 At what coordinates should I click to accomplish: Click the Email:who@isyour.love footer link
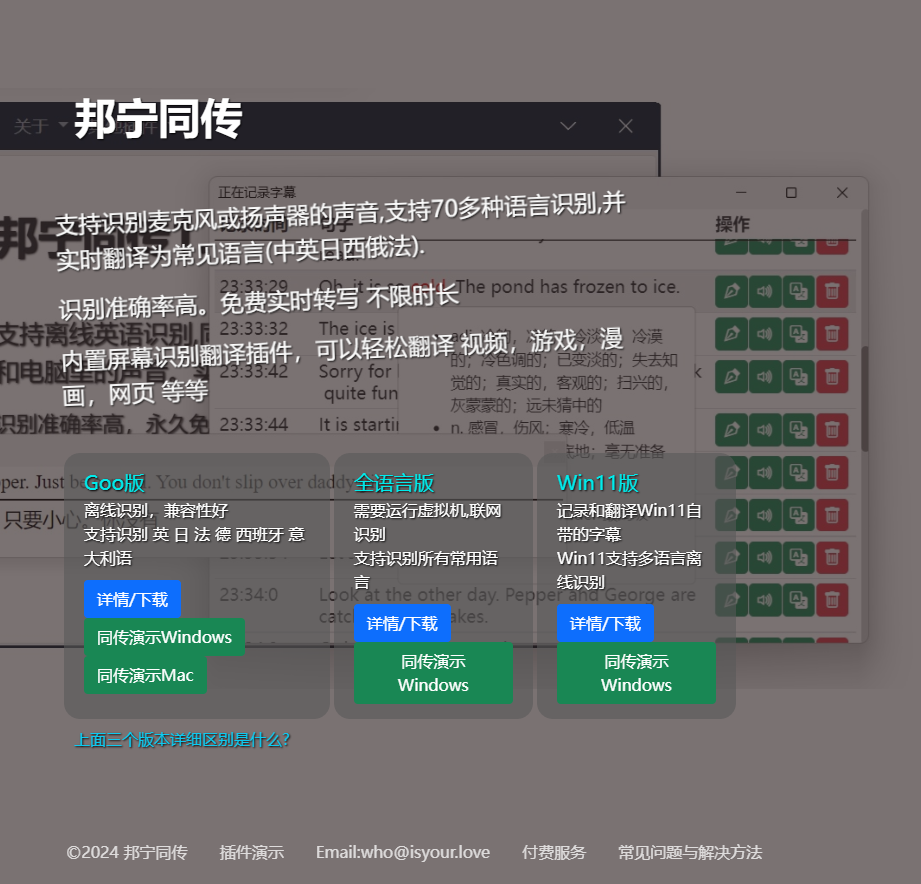[403, 852]
